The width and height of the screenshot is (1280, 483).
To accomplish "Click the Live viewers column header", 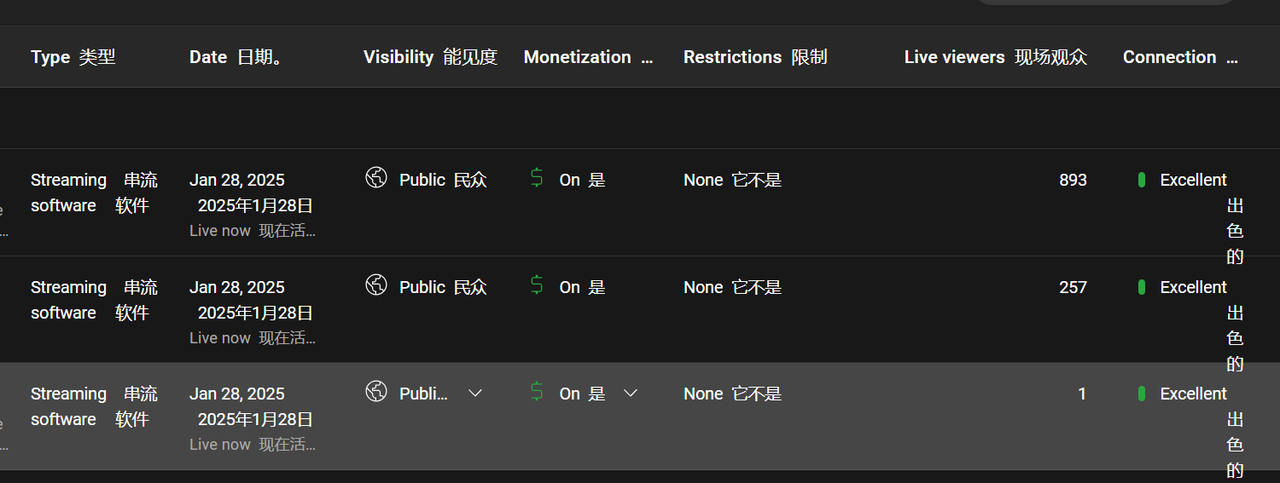I will click(995, 57).
